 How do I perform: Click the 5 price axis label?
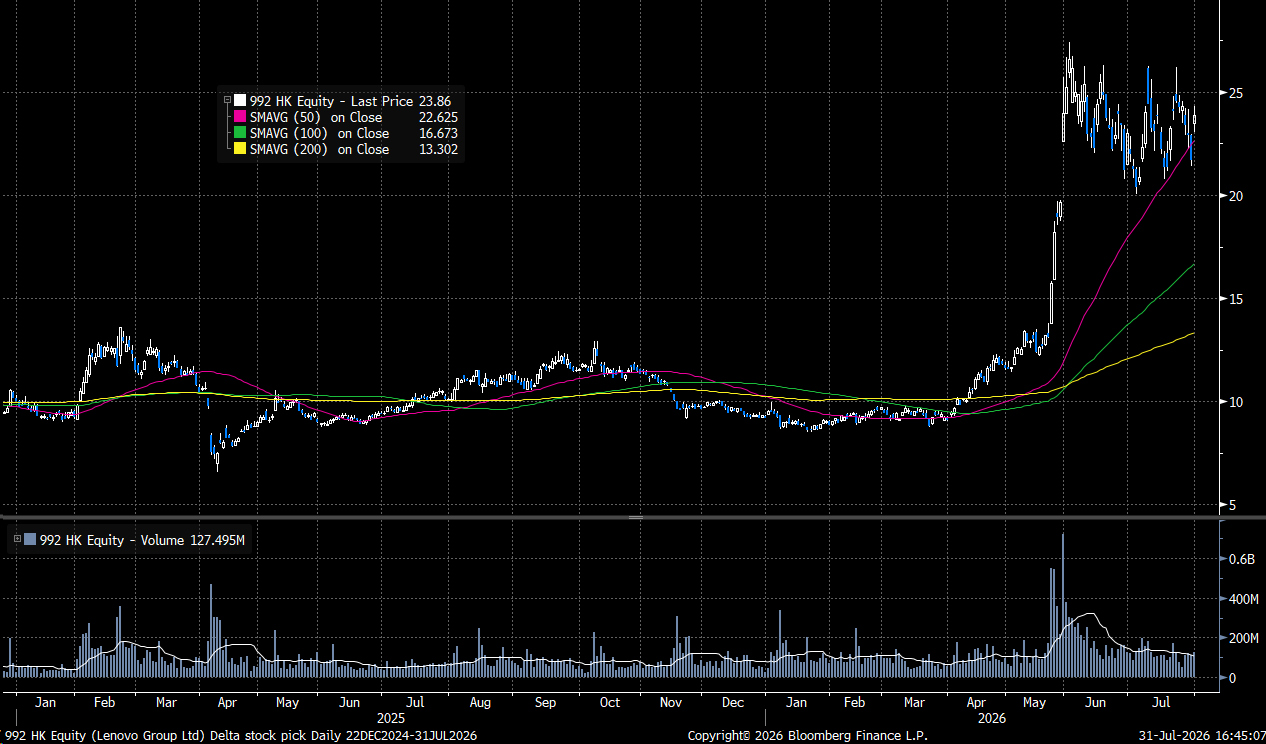click(1232, 505)
